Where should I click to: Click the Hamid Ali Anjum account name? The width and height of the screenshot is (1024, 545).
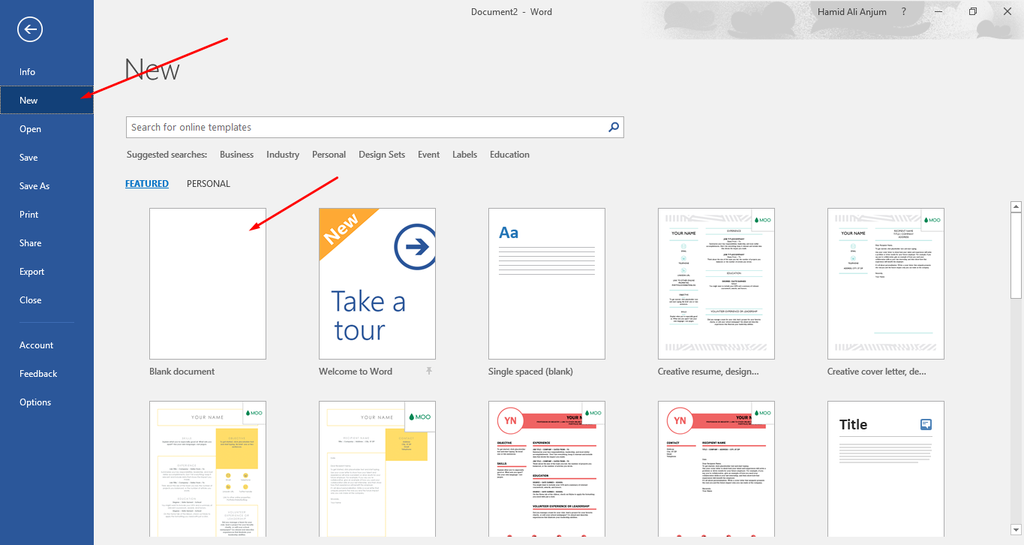[x=852, y=12]
